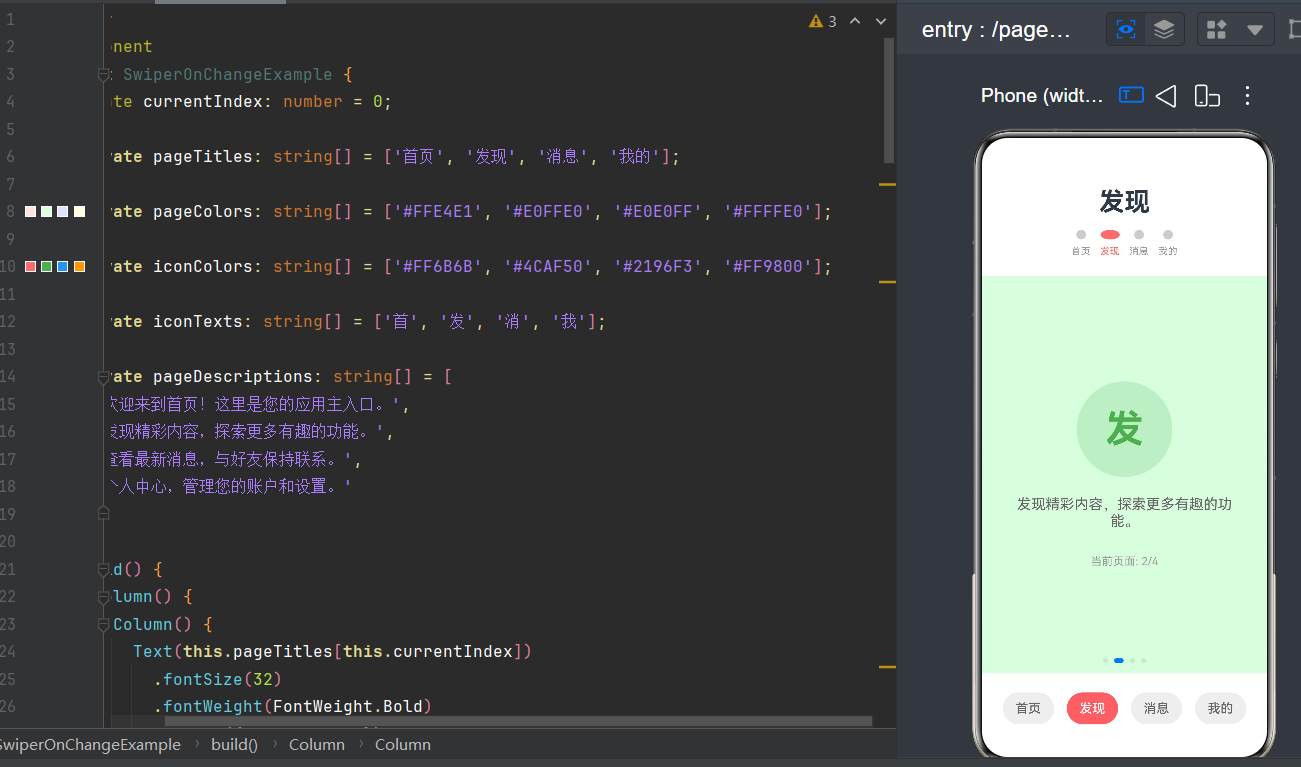
Task: Click the 发现 heading title in phone preview
Action: click(x=1124, y=201)
